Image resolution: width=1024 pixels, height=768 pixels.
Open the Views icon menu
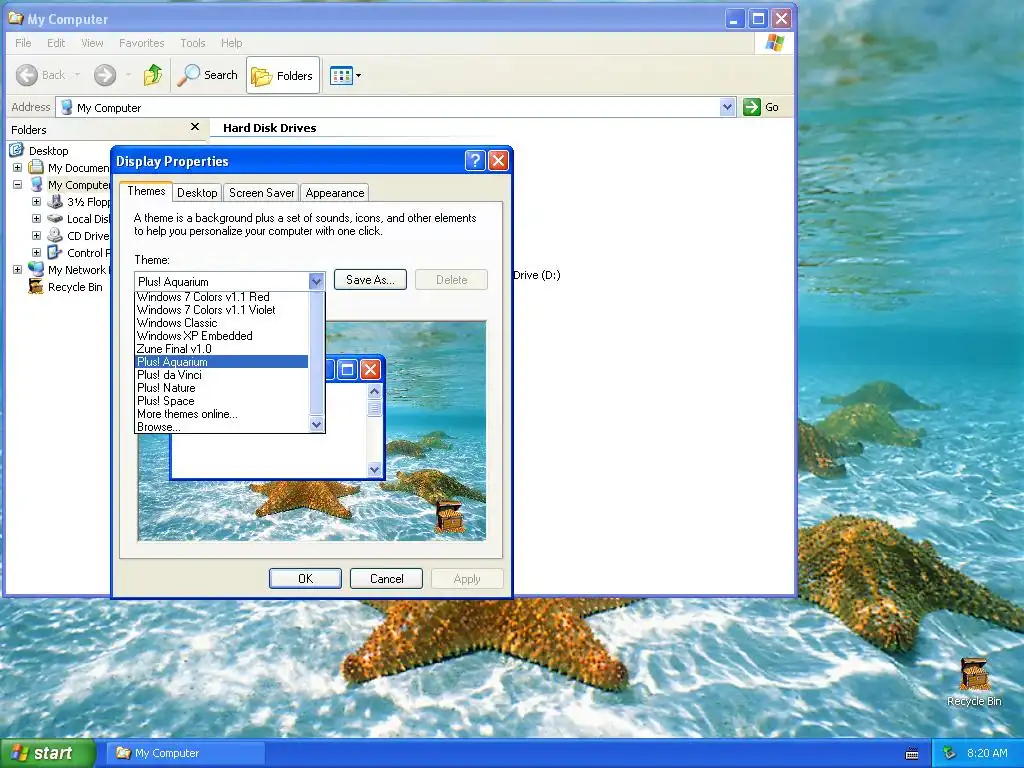click(x=345, y=76)
